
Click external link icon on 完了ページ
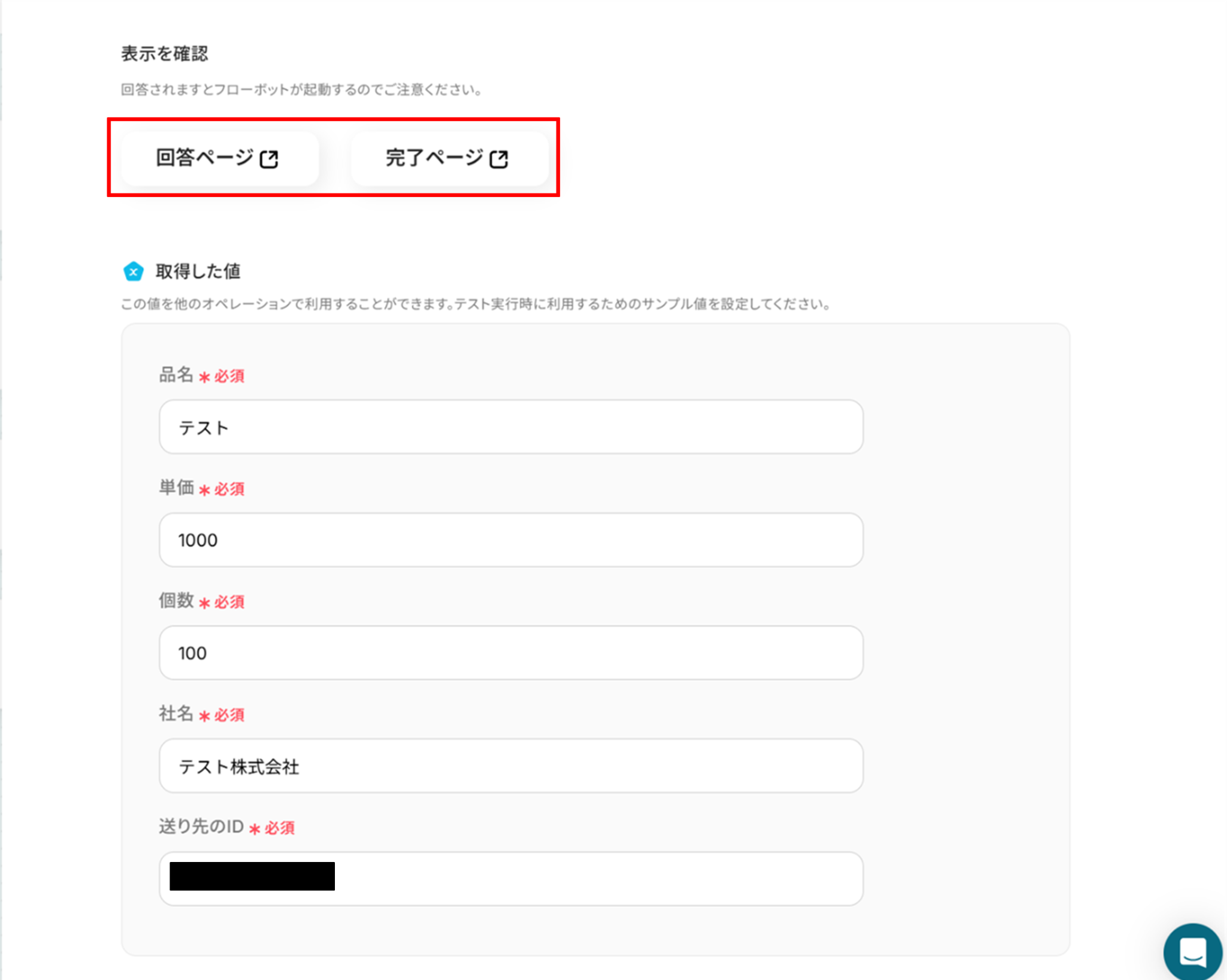tap(498, 159)
